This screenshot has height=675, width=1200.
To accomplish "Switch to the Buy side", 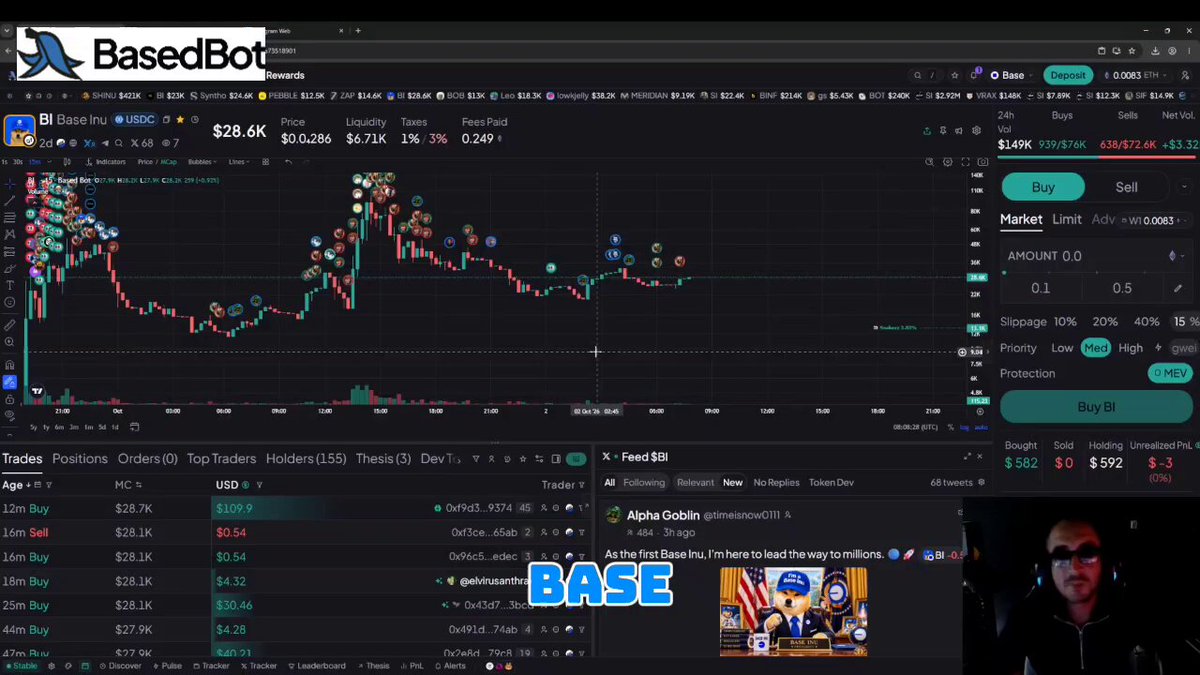I will (1043, 187).
